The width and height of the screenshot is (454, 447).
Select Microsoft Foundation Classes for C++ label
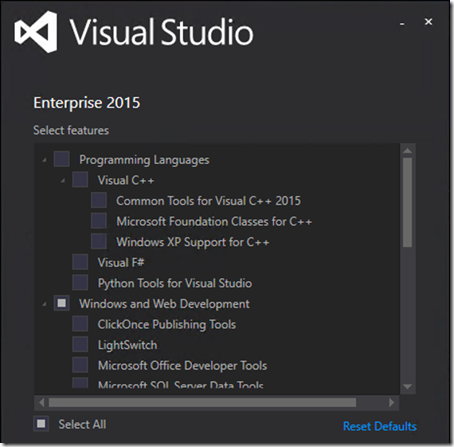pos(214,221)
